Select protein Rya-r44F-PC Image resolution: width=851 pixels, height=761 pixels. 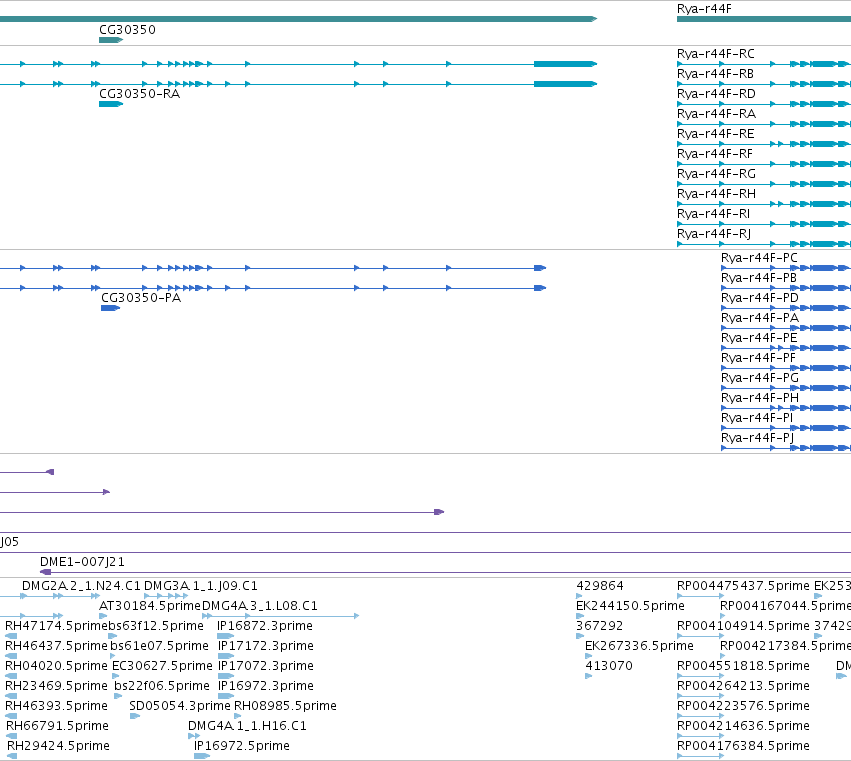[759, 257]
